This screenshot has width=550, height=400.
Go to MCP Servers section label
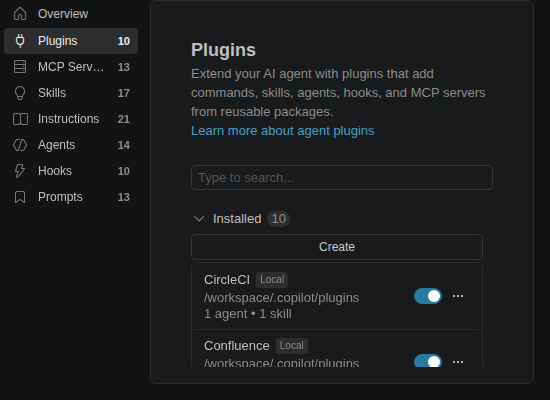(x=71, y=67)
